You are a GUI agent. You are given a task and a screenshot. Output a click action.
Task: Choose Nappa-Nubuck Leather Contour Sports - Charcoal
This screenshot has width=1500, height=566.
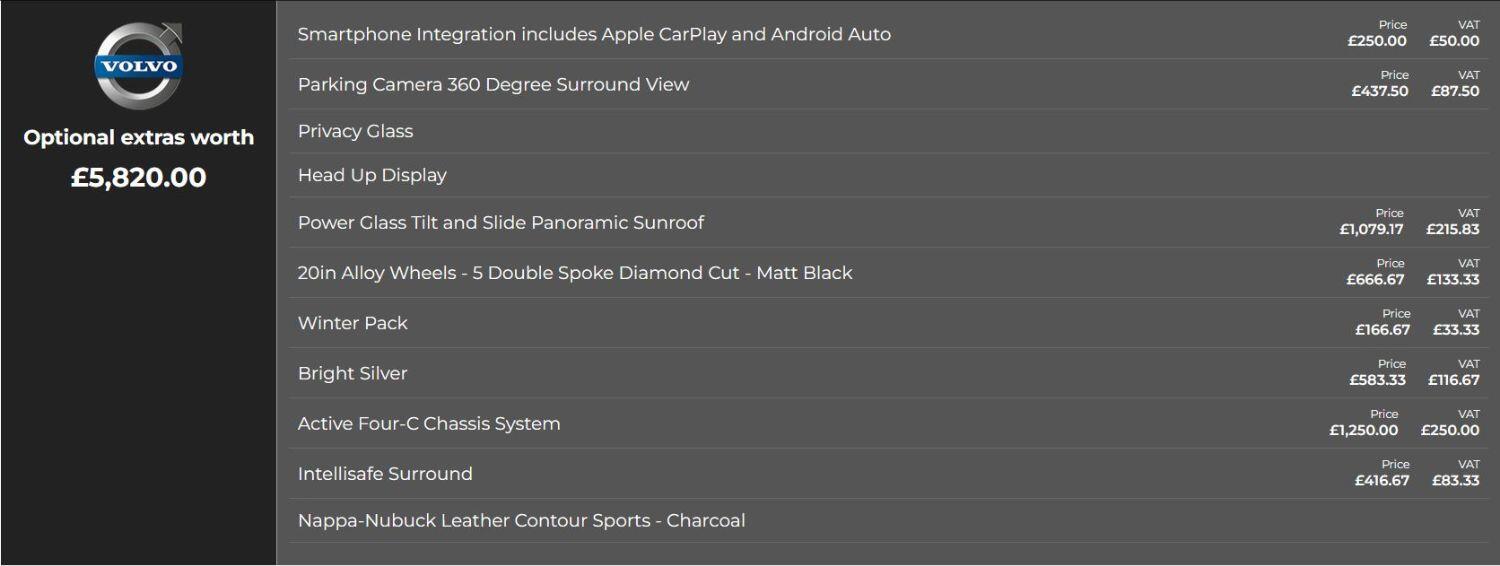point(889,520)
